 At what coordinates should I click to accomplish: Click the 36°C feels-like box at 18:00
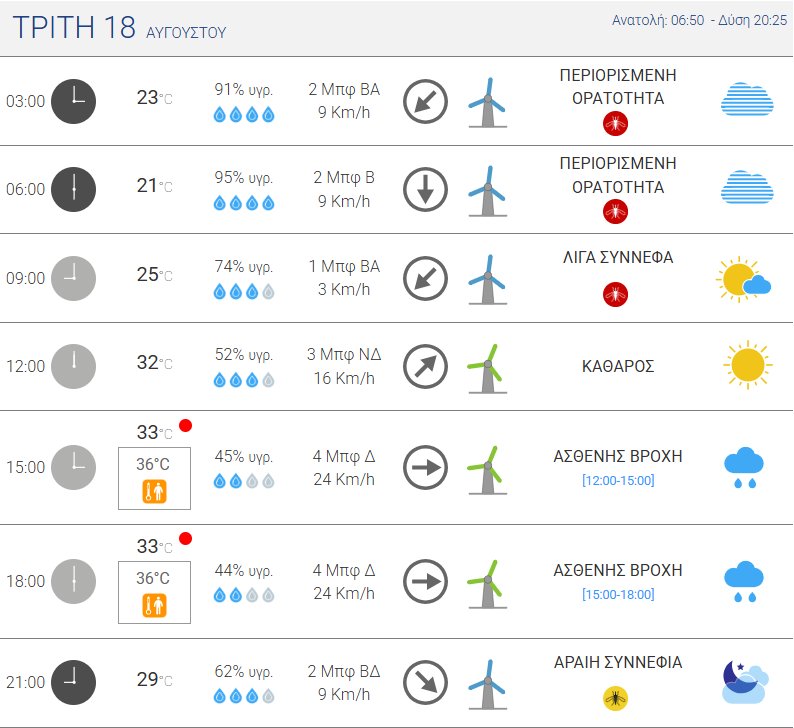(154, 592)
